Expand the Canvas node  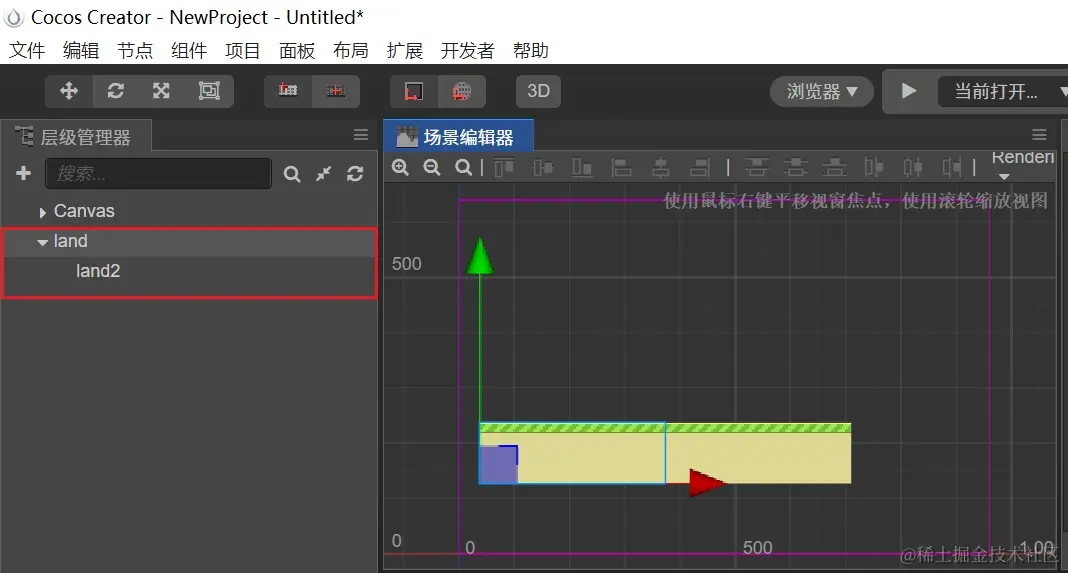42,213
